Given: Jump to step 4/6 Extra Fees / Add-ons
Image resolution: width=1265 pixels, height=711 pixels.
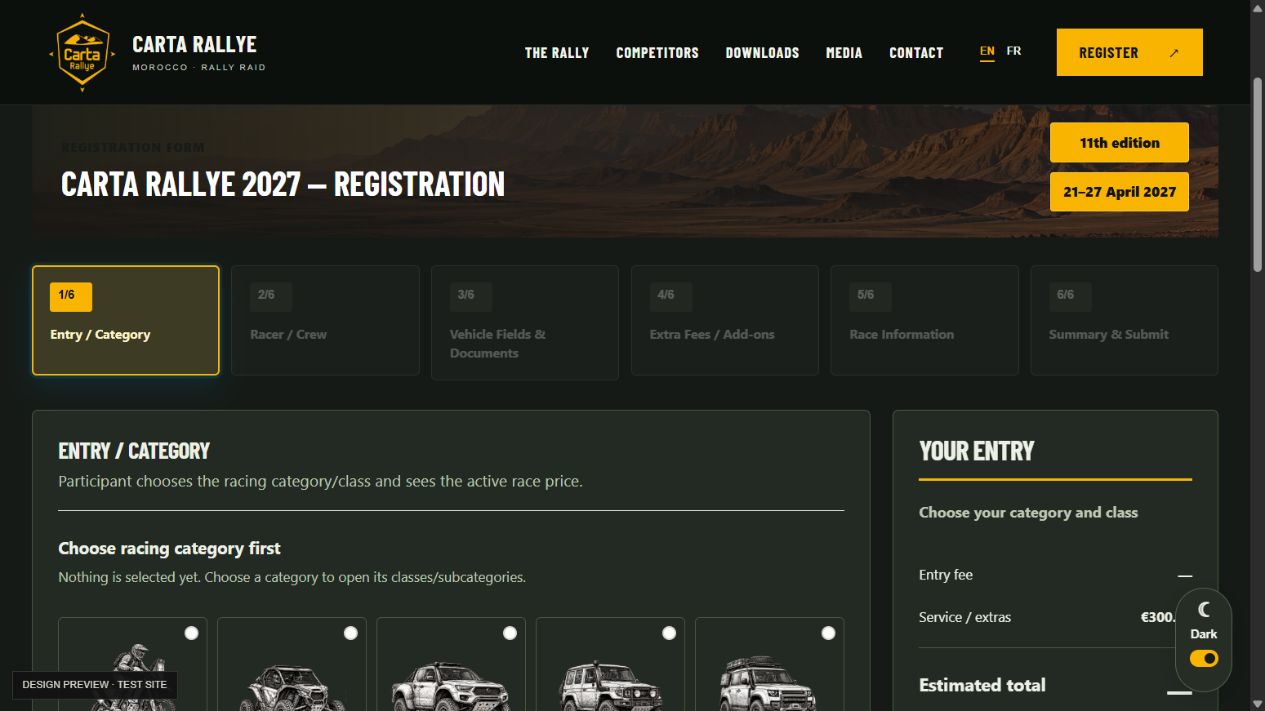Looking at the screenshot, I should click(725, 320).
